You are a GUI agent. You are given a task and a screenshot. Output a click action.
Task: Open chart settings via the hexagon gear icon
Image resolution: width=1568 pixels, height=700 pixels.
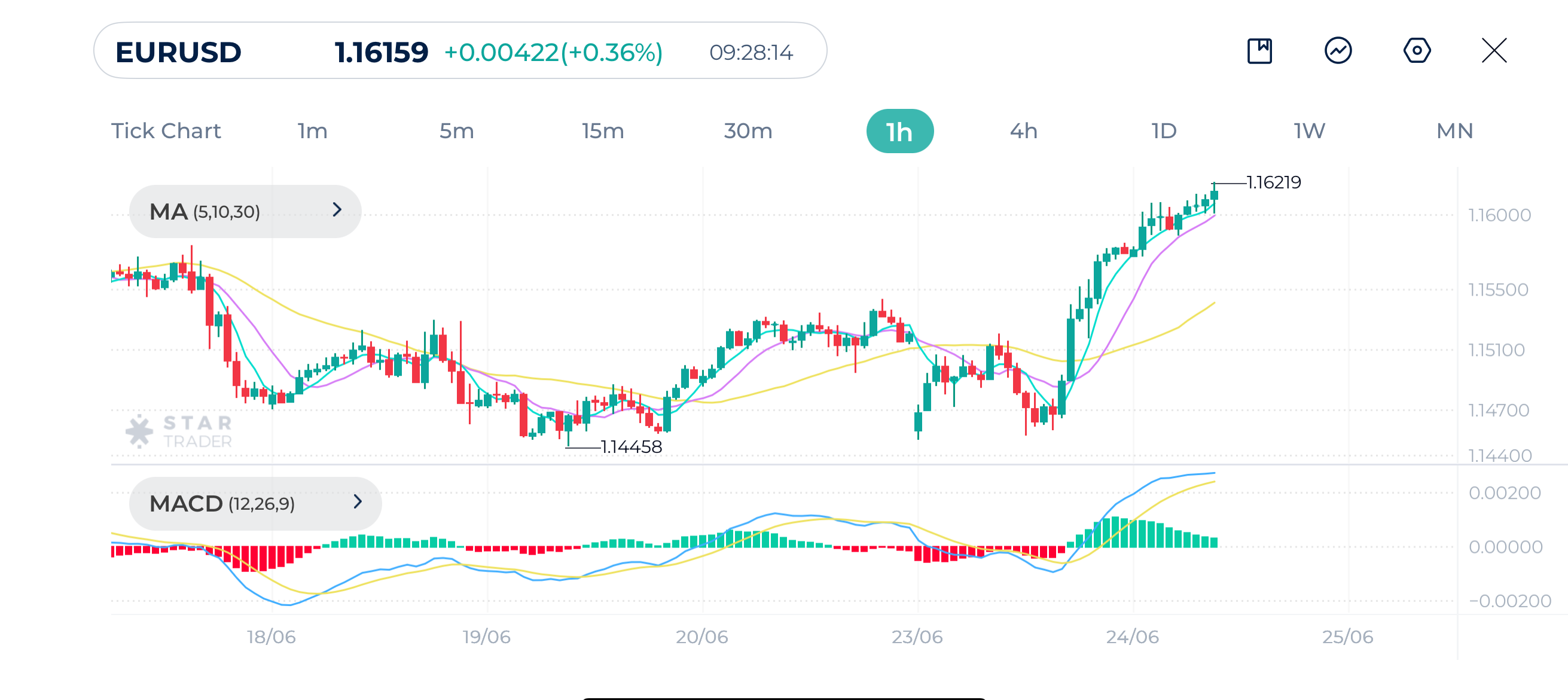(1417, 52)
